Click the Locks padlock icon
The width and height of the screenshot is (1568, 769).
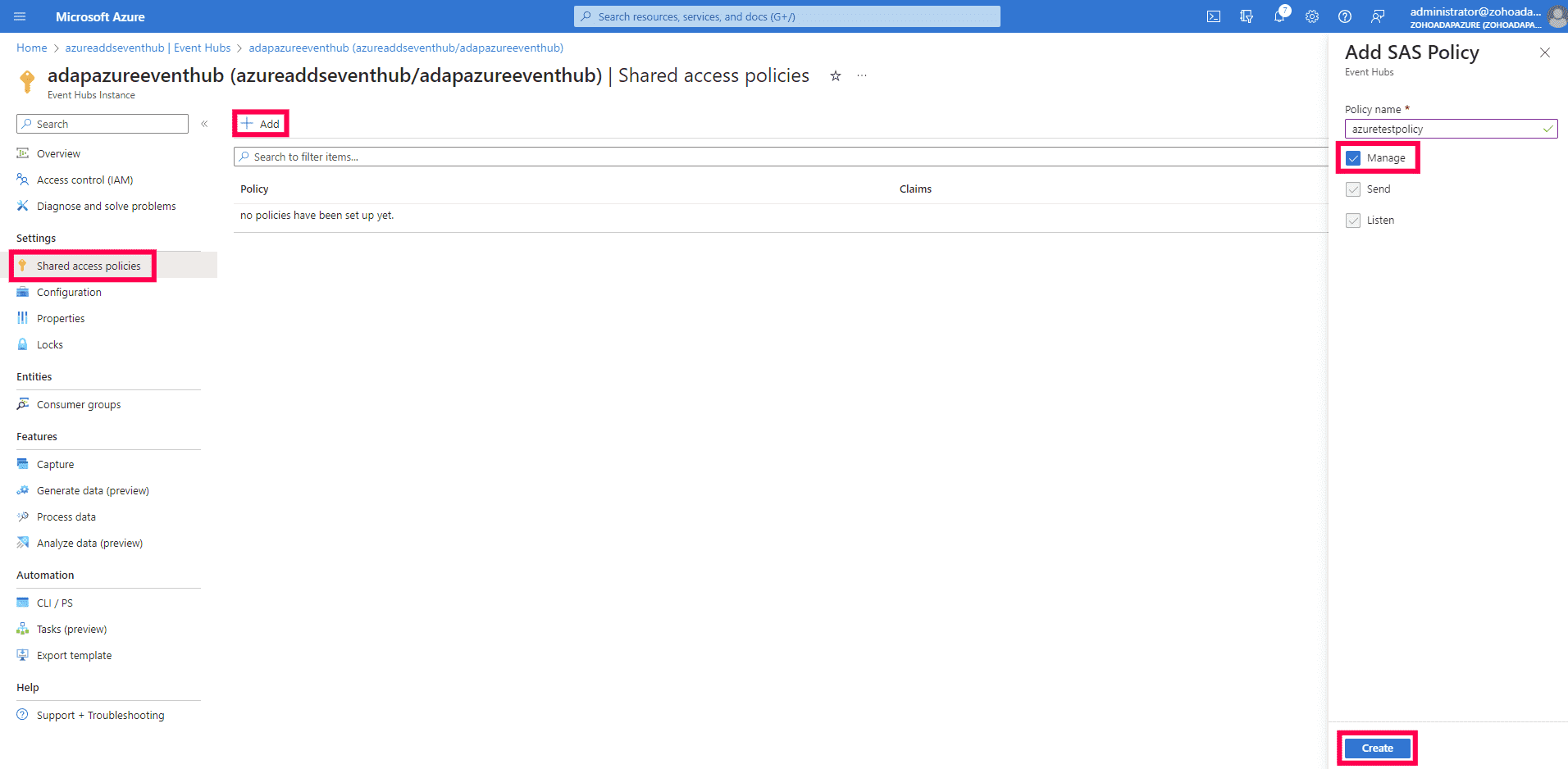click(23, 344)
